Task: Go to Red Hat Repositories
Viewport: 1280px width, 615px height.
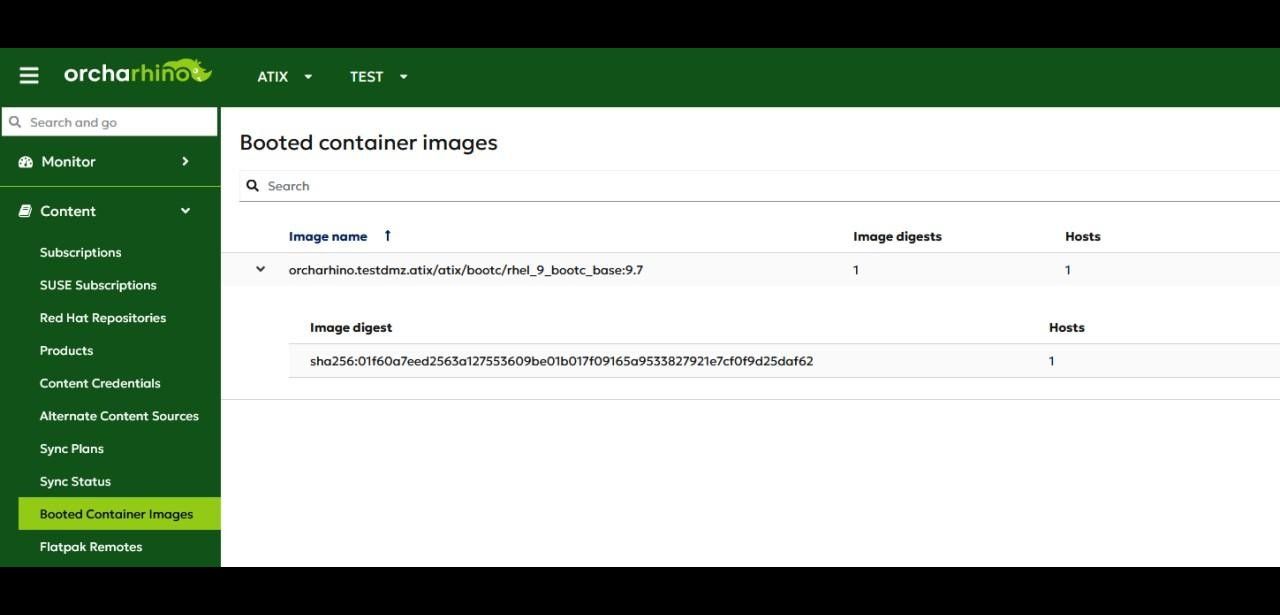Action: [103, 318]
